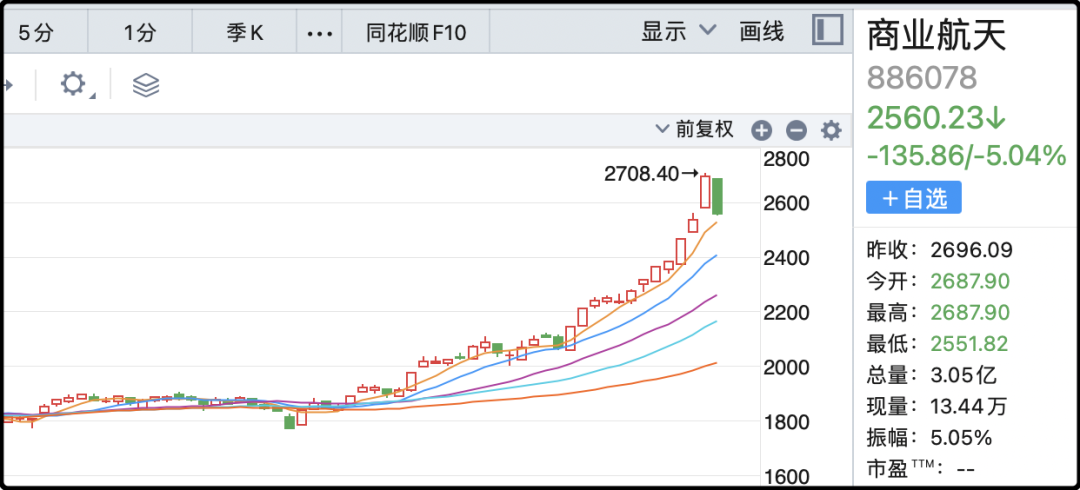Open the gear settings tool in toolbar
Screen dimensions: 1080x490
(x=74, y=85)
